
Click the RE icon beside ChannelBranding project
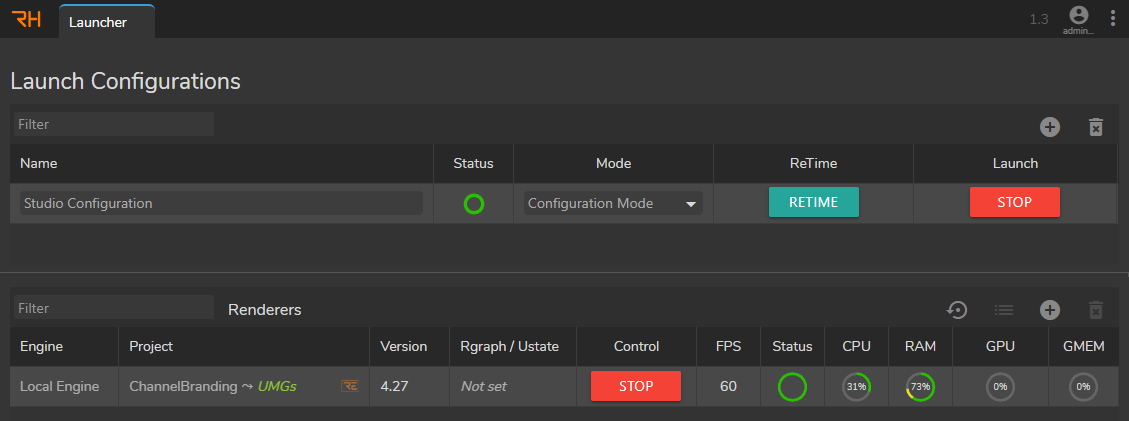click(x=350, y=386)
